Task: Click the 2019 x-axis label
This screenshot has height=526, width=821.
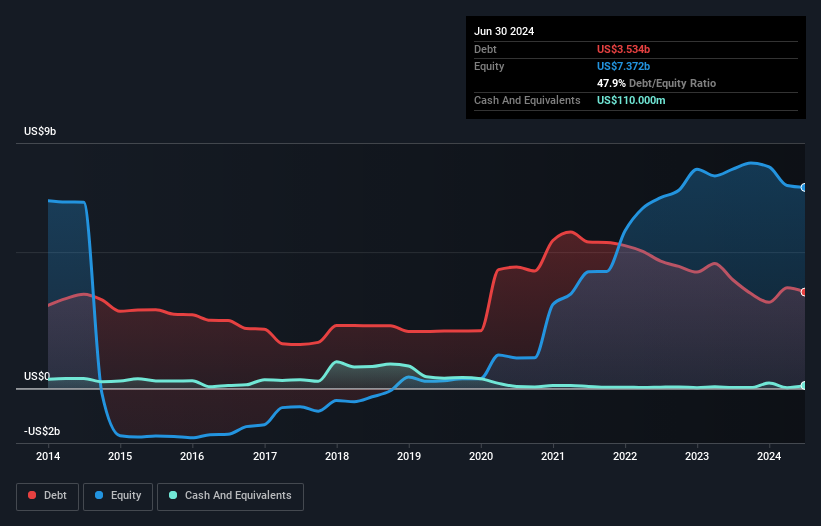Action: pyautogui.click(x=409, y=456)
